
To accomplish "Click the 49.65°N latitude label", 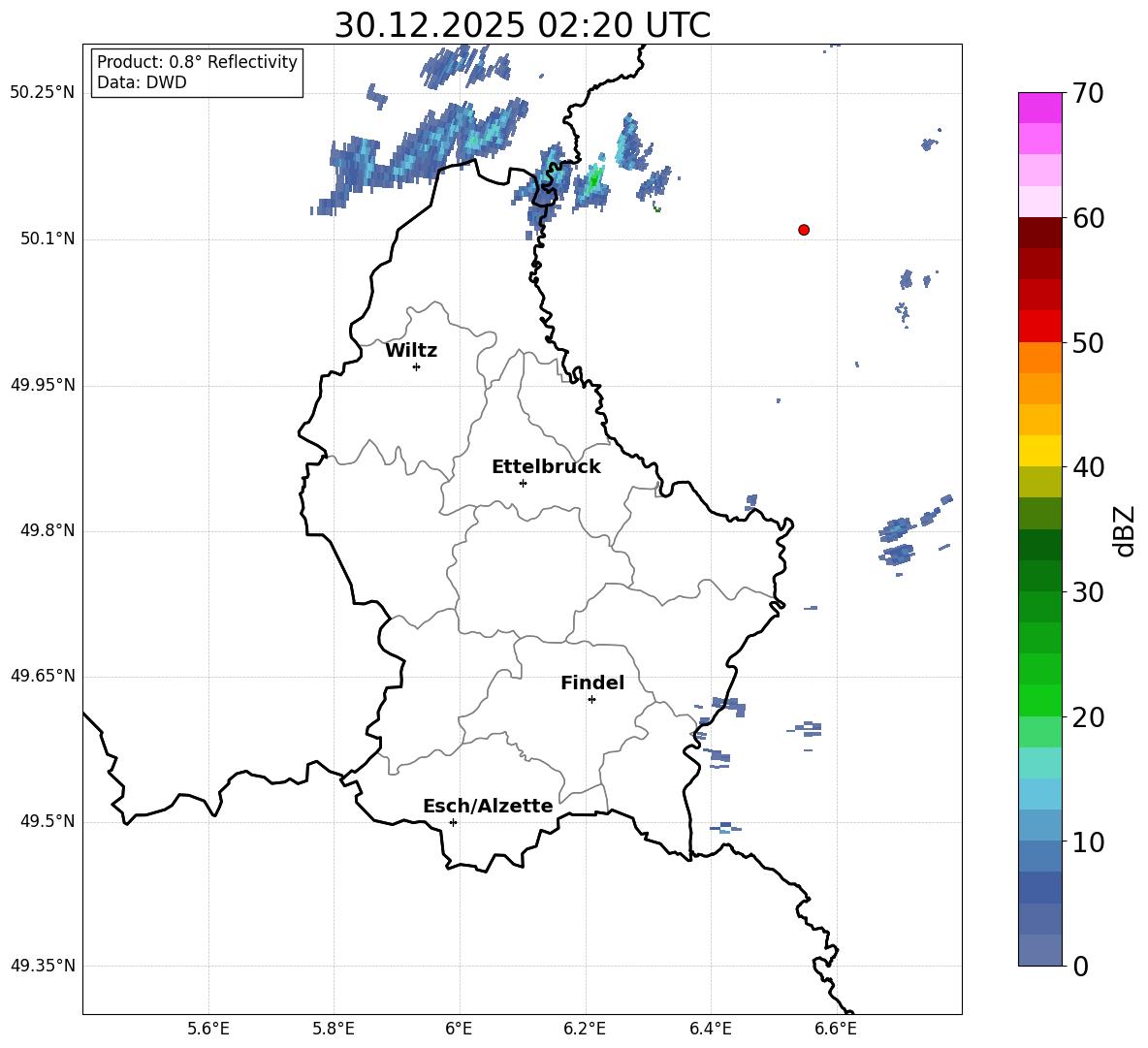I will coord(43,676).
